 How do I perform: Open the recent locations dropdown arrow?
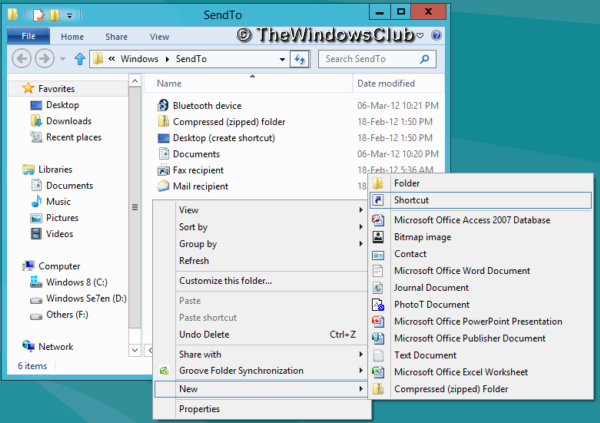(x=62, y=59)
